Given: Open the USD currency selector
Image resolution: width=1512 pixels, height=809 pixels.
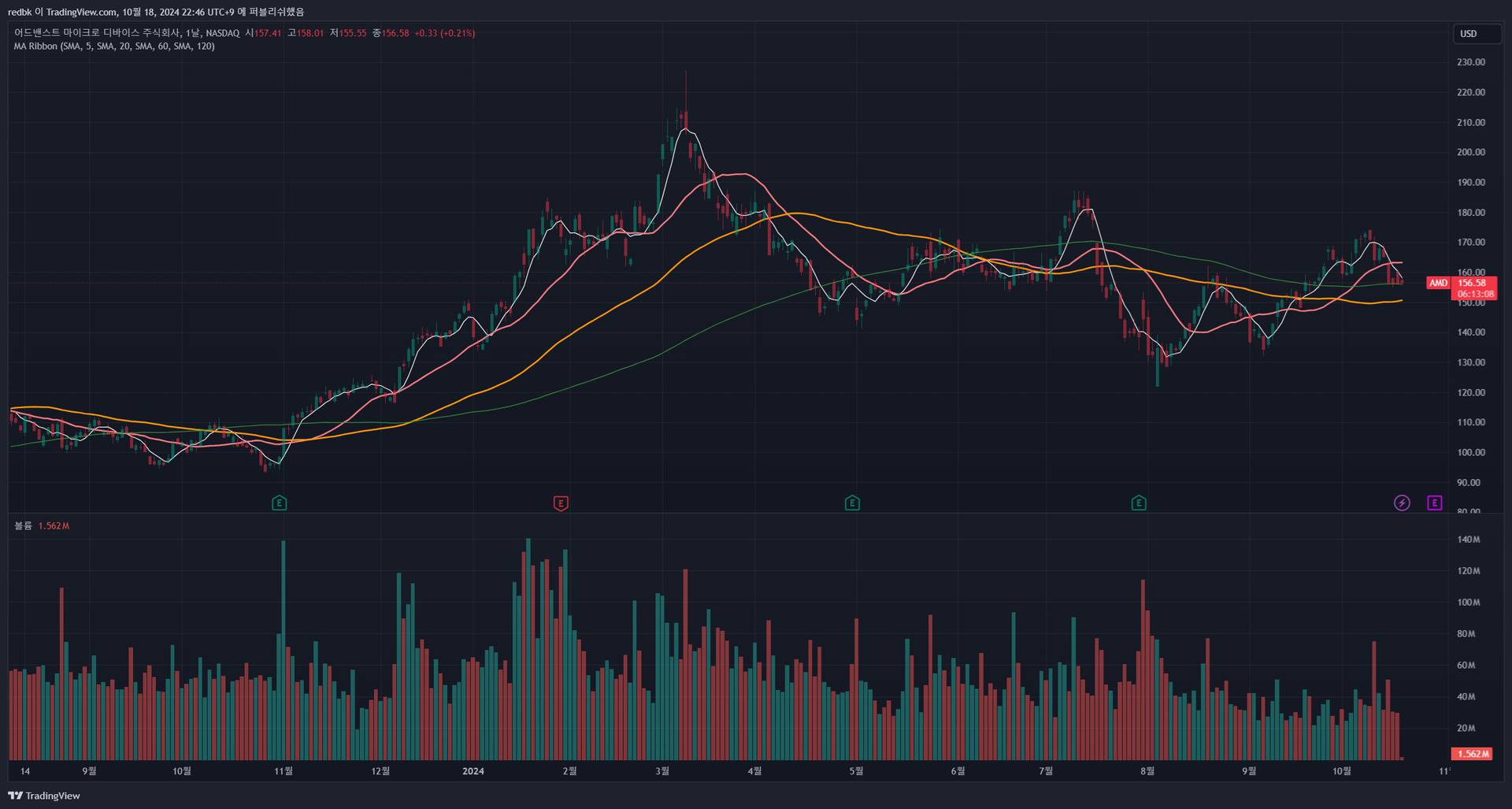Looking at the screenshot, I should [1469, 34].
